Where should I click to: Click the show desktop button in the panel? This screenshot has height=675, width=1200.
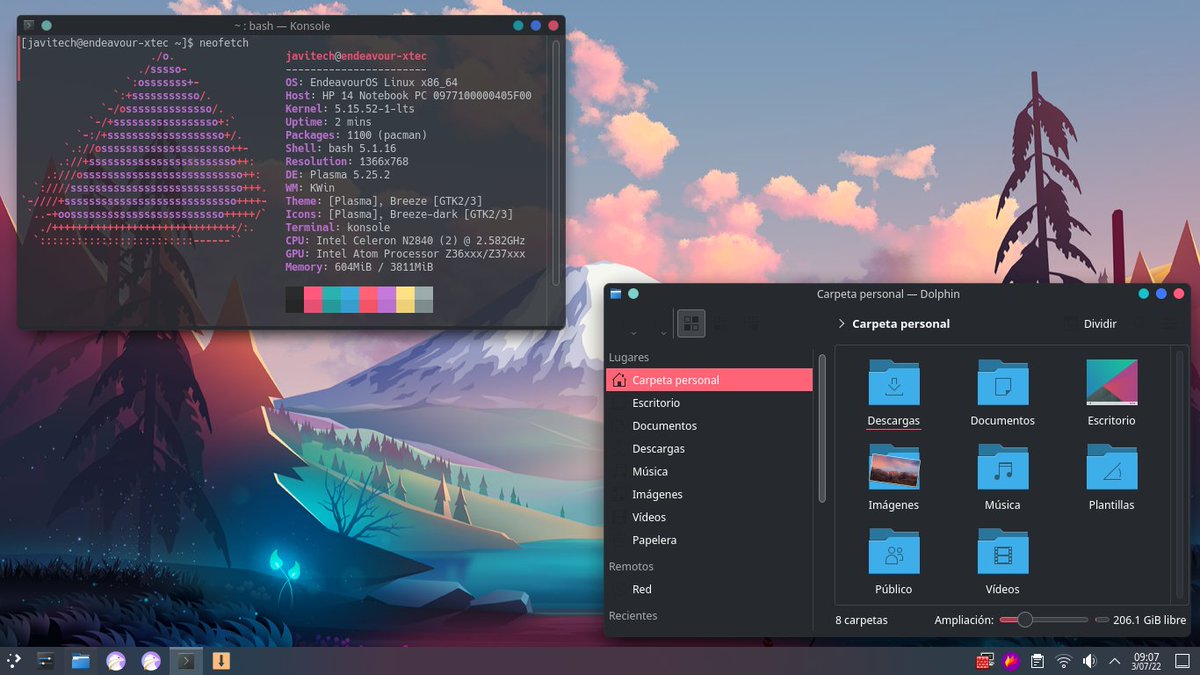[x=1183, y=661]
